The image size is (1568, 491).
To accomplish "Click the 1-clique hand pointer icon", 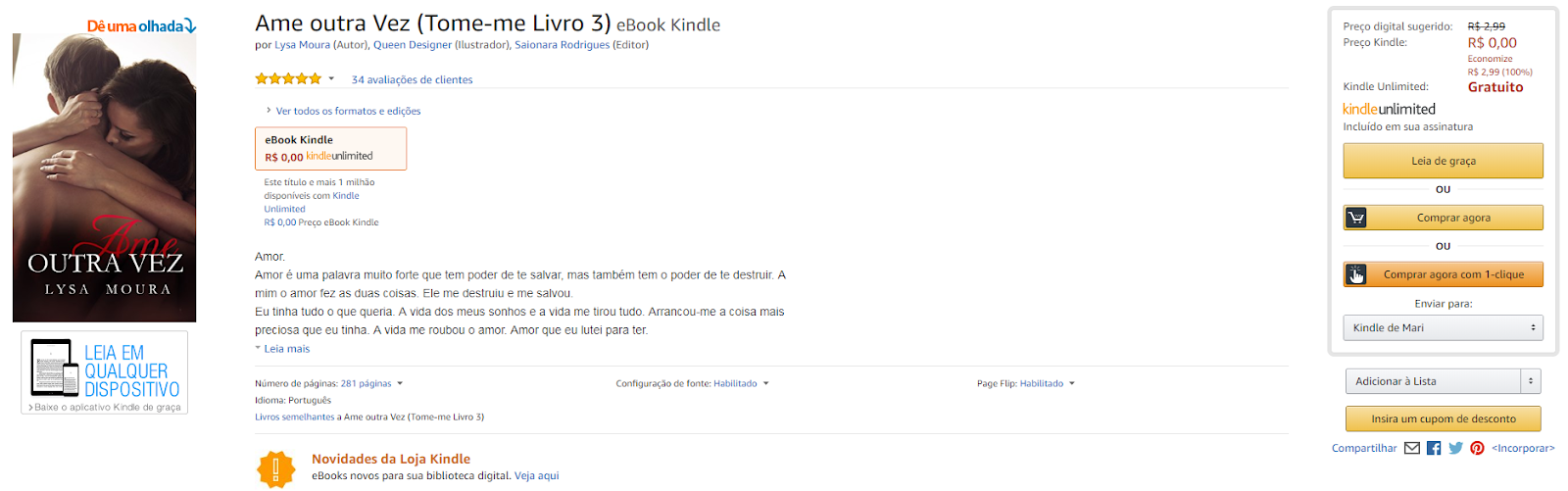I will click(x=1356, y=274).
